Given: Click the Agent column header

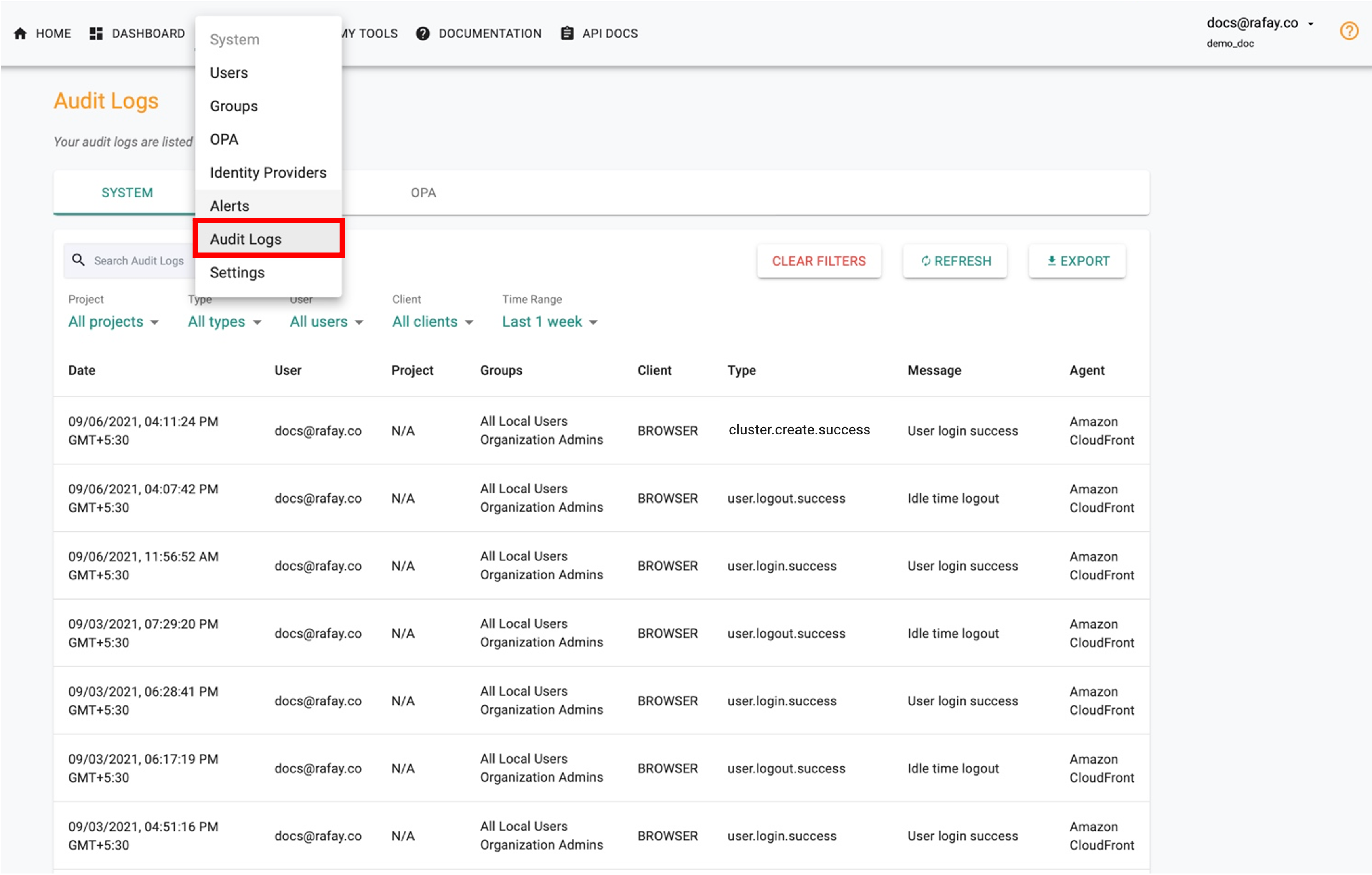Looking at the screenshot, I should (x=1087, y=371).
